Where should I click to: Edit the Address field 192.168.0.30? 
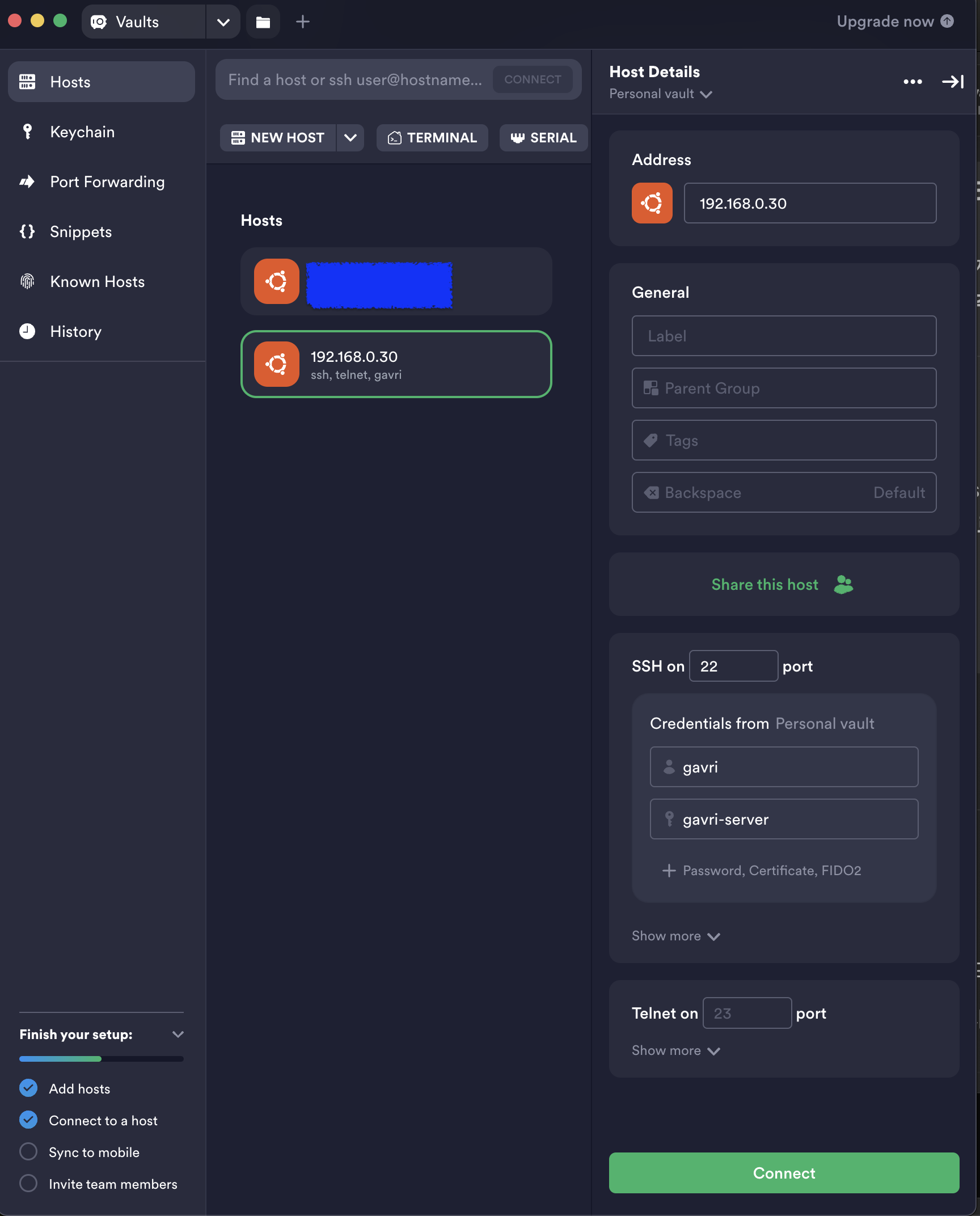(x=810, y=203)
